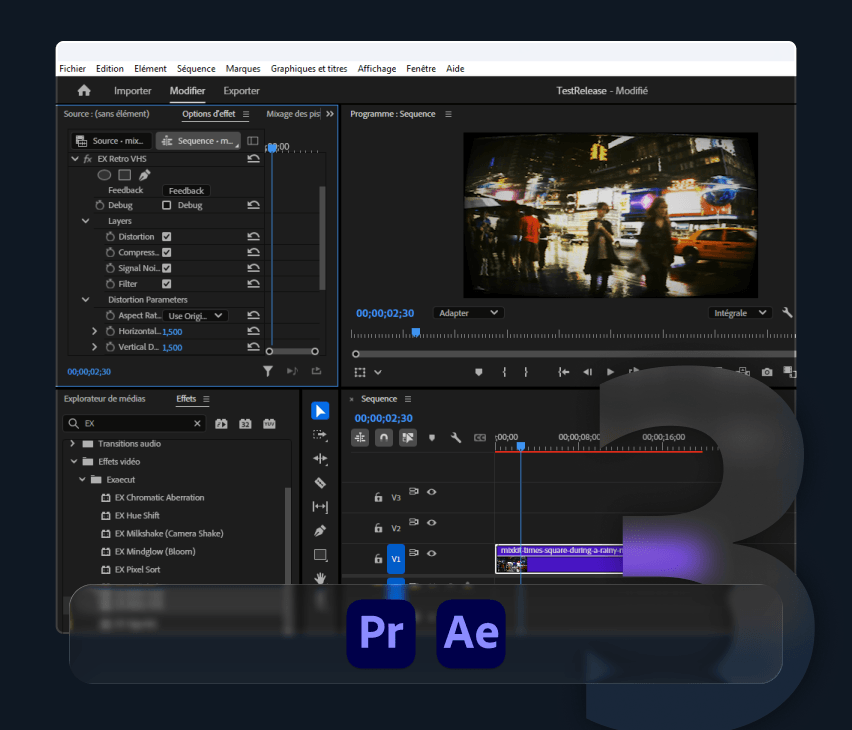Uncheck the Distortion layer checkbox
852x730 pixels.
point(167,237)
